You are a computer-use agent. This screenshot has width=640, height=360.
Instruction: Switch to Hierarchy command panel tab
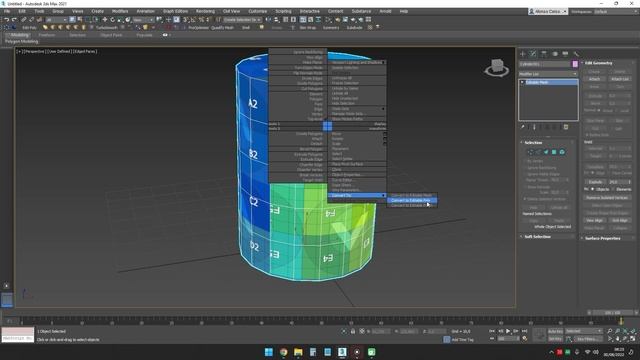tap(544, 54)
